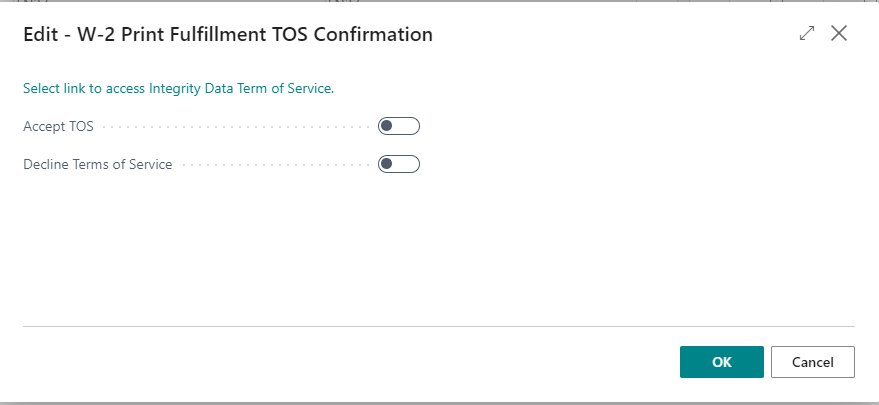The image size is (879, 405).
Task: Turn on Decline Terms of Service toggle
Action: pos(399,164)
